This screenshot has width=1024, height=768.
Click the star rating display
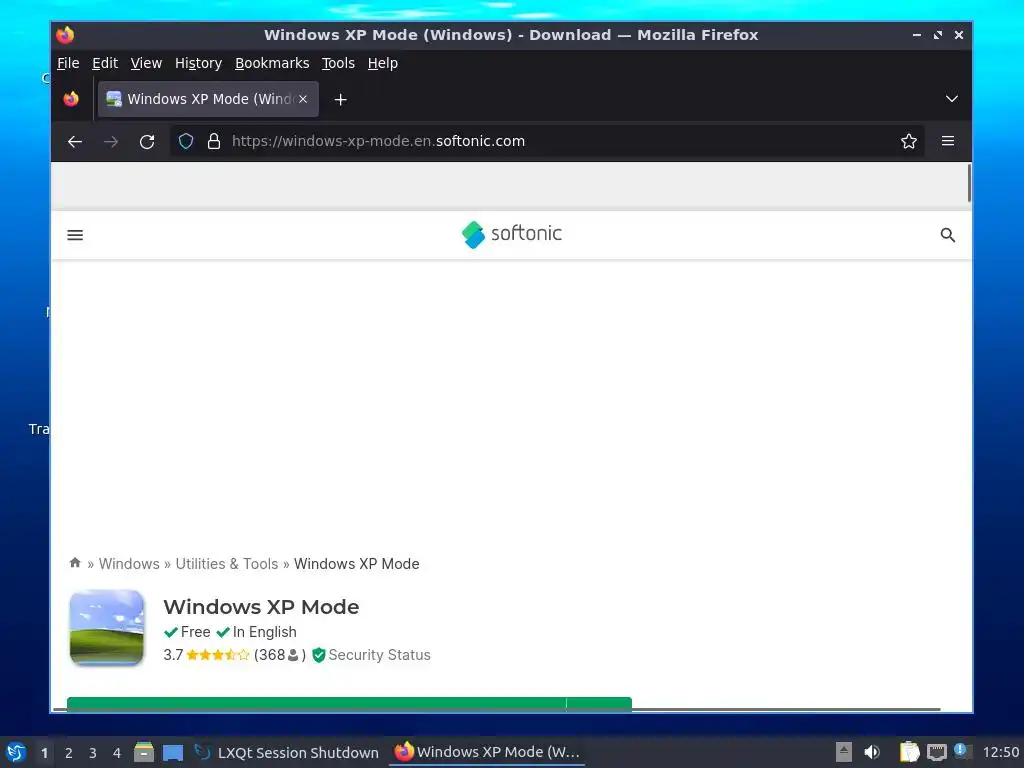[217, 655]
